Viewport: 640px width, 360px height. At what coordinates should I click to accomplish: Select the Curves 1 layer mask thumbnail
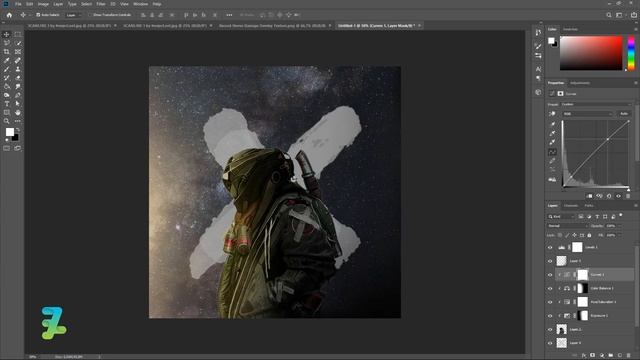(x=583, y=275)
